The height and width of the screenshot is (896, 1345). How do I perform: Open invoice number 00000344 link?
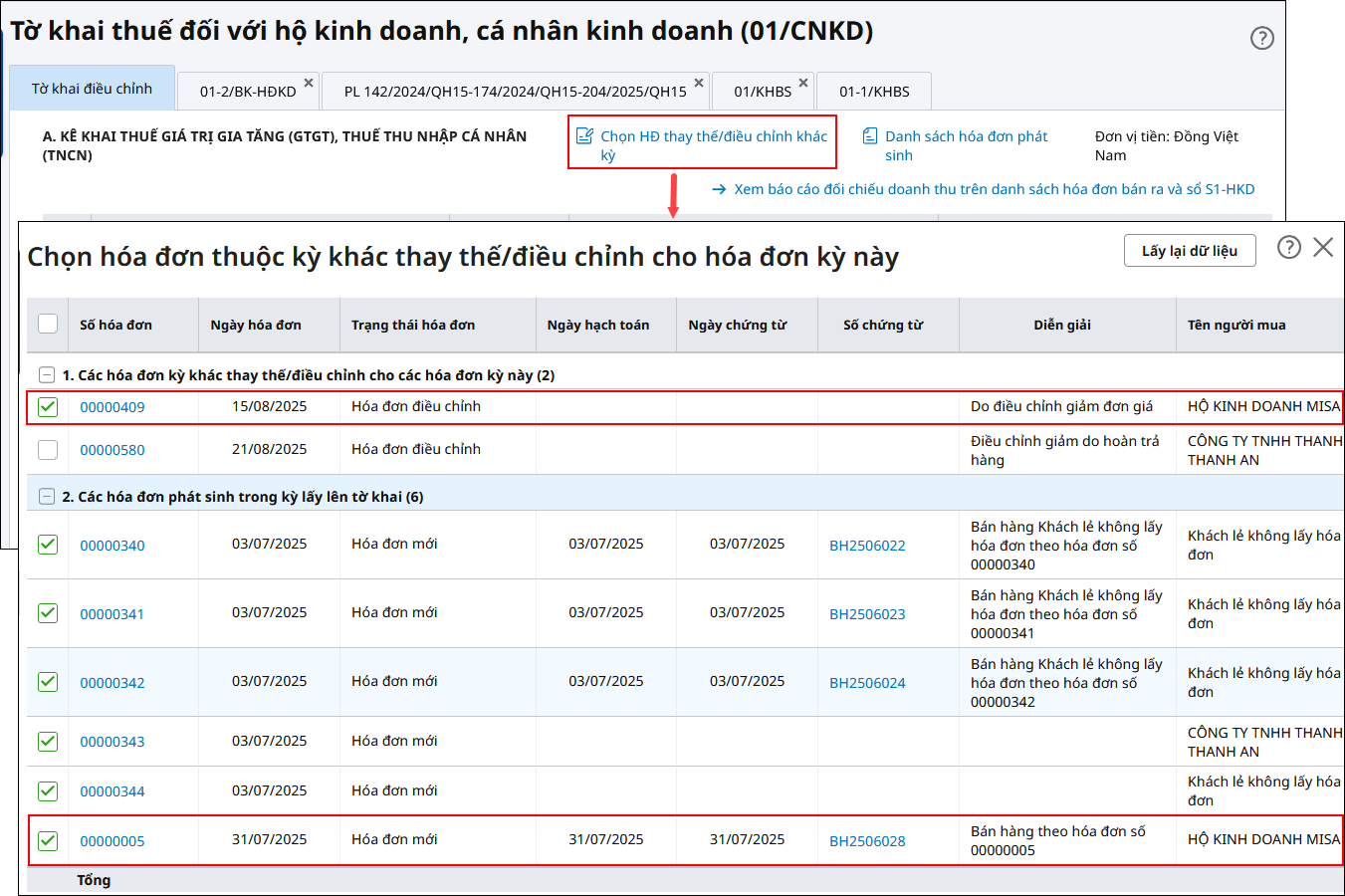tap(112, 791)
